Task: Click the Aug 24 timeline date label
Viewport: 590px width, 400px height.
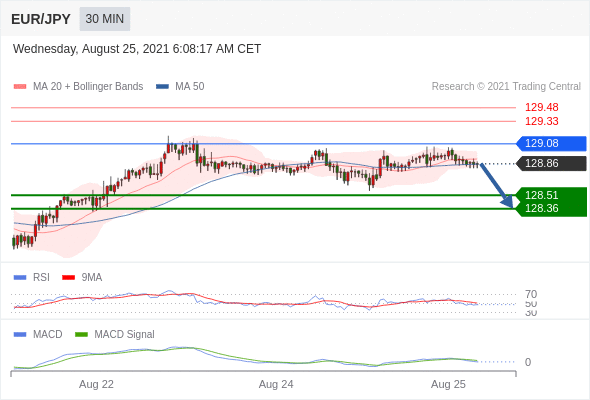Action: click(276, 385)
